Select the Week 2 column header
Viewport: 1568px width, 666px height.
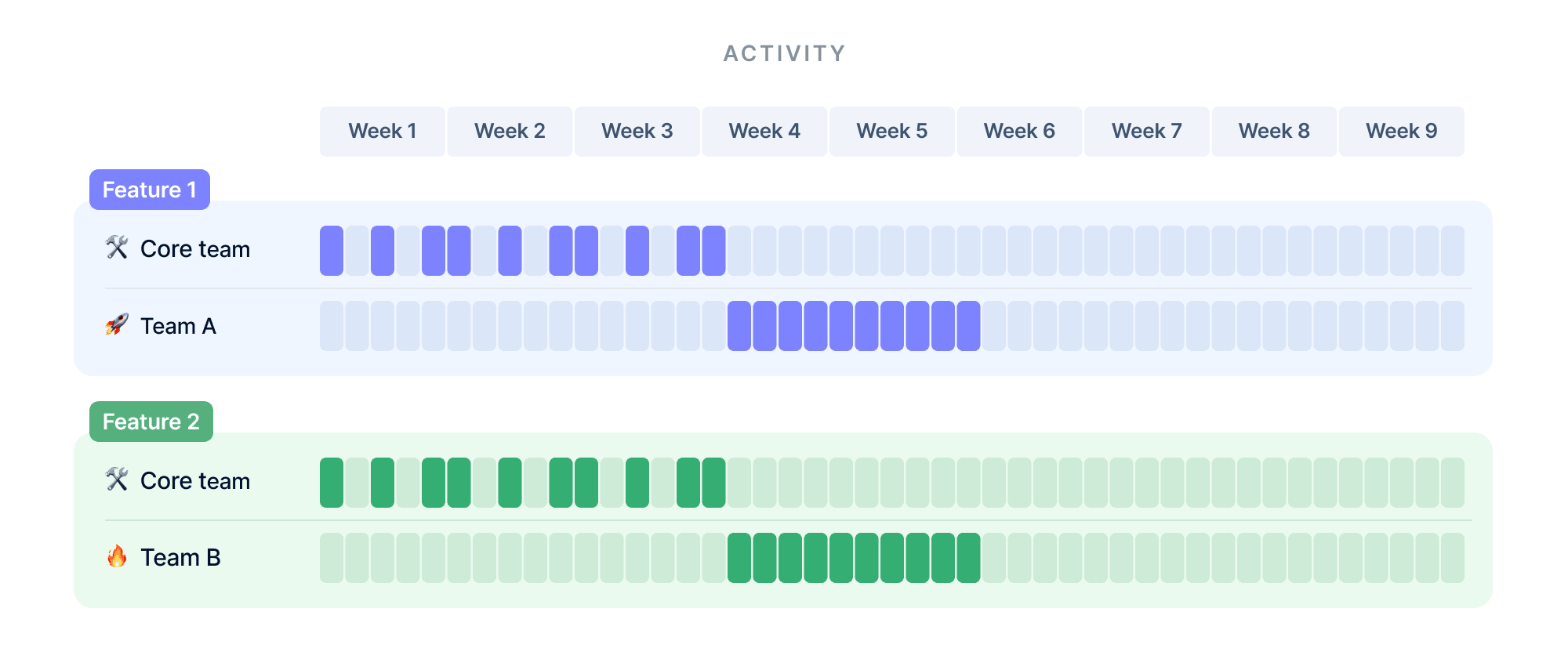coord(510,132)
